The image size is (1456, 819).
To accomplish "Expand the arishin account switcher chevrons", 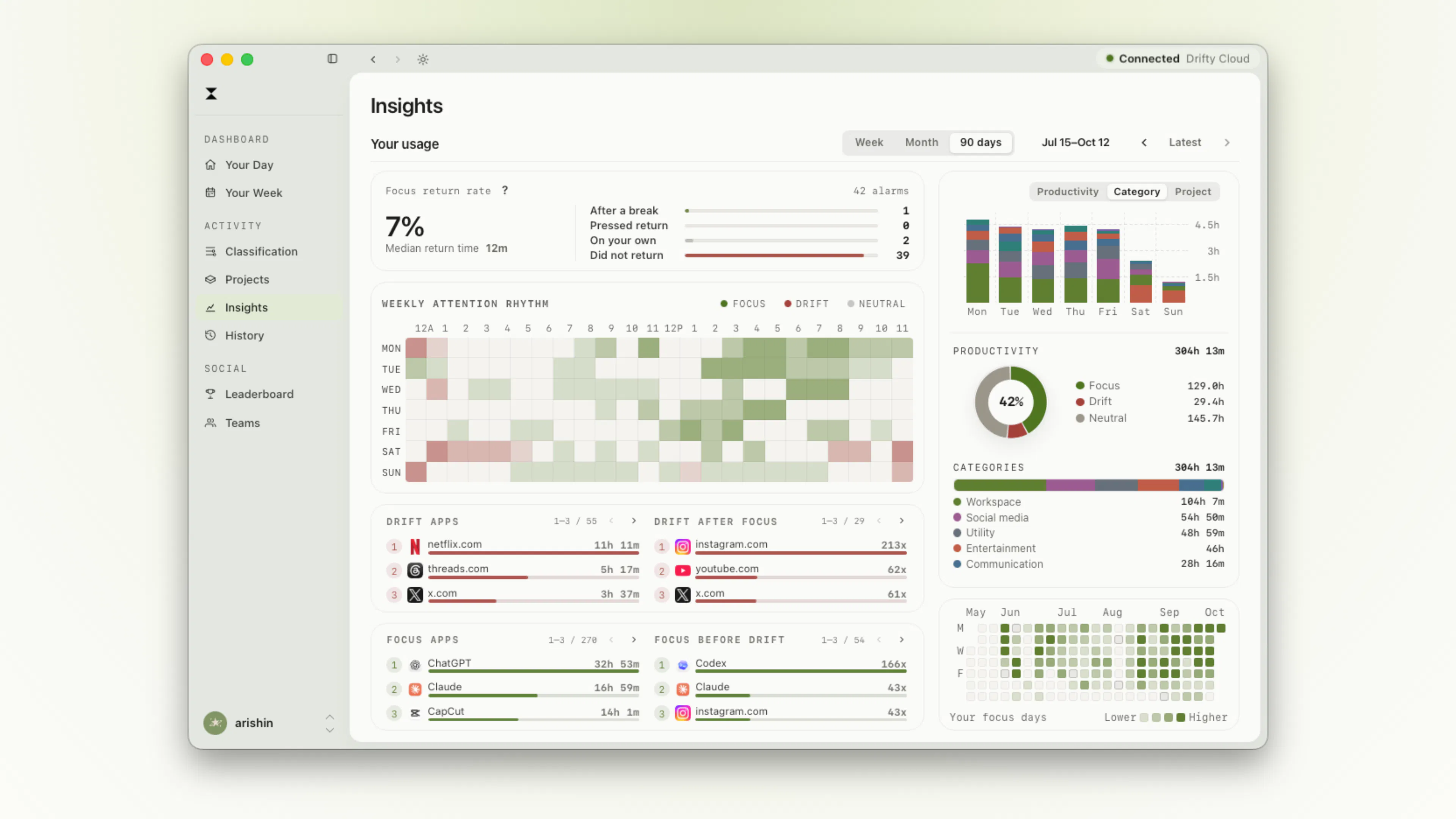I will tap(330, 723).
